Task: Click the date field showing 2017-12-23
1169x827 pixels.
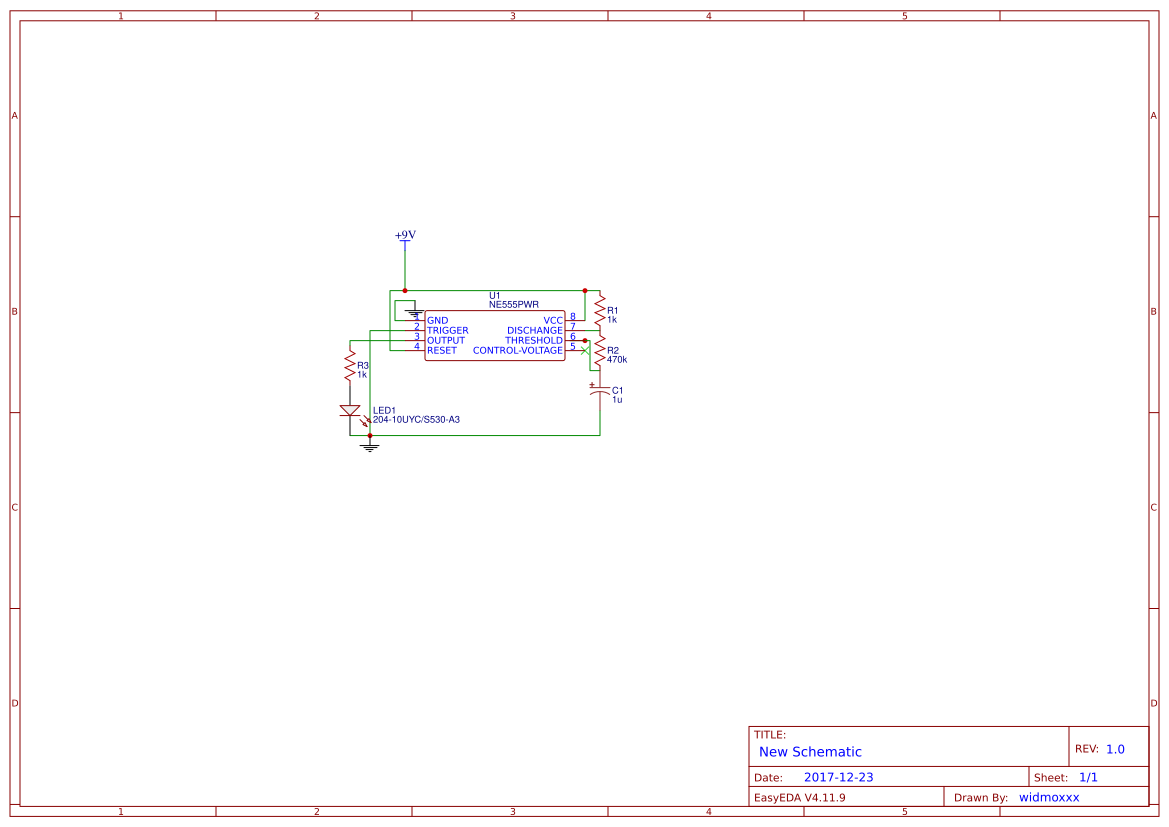Action: point(838,776)
